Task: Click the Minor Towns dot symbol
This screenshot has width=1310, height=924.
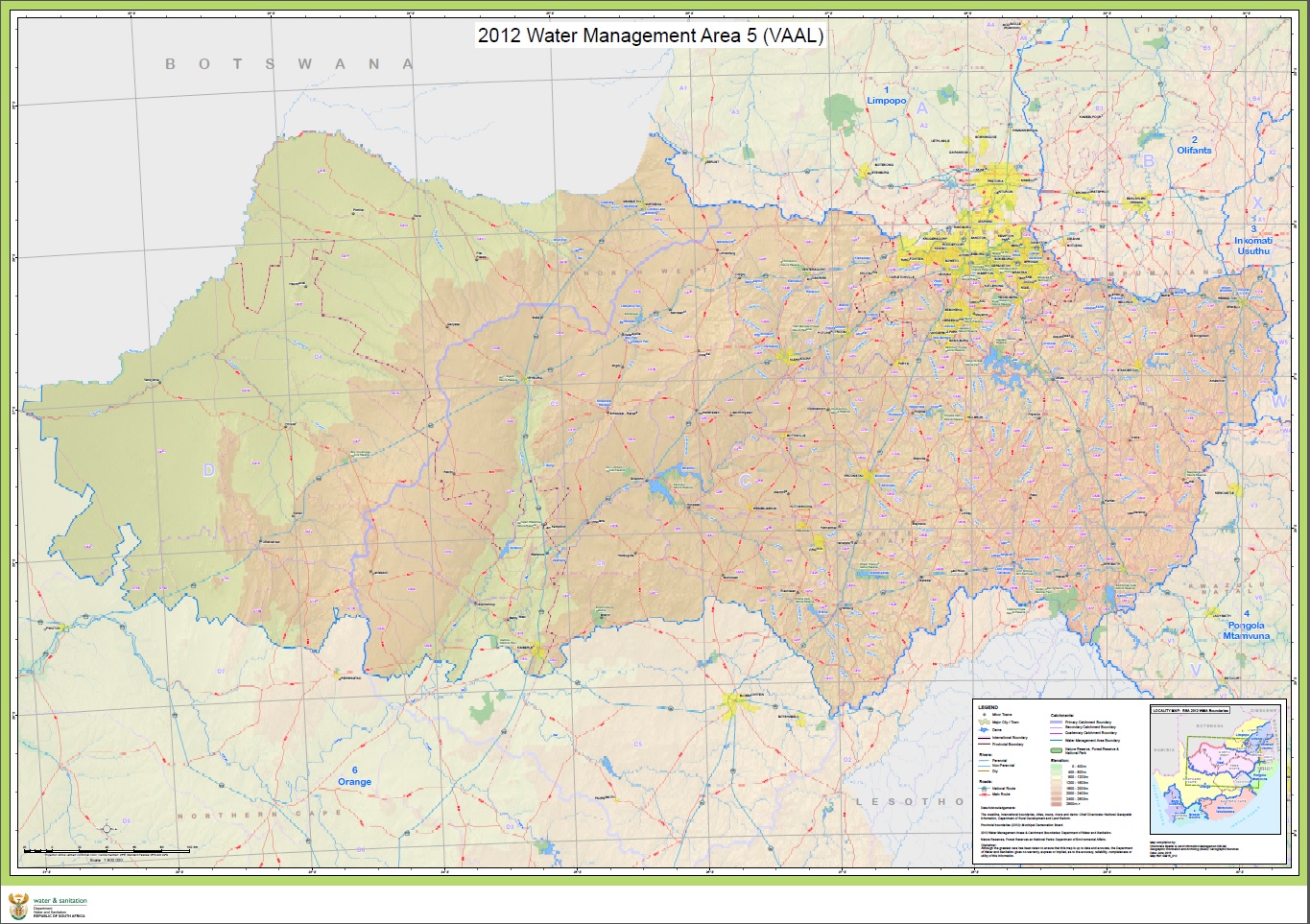Action: click(x=985, y=715)
